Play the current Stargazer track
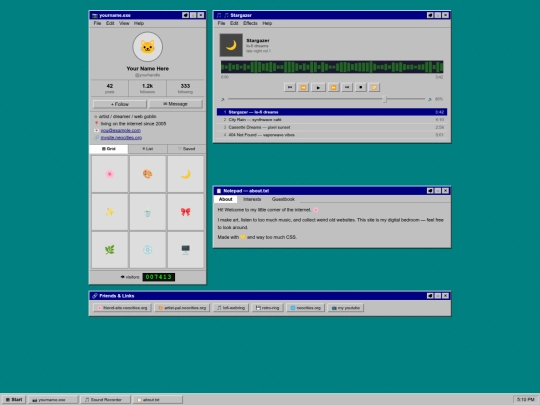 coord(318,87)
